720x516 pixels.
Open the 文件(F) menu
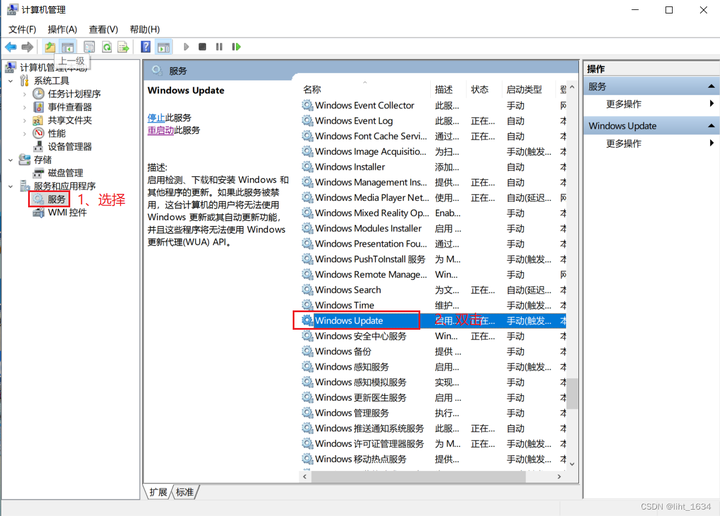point(22,29)
